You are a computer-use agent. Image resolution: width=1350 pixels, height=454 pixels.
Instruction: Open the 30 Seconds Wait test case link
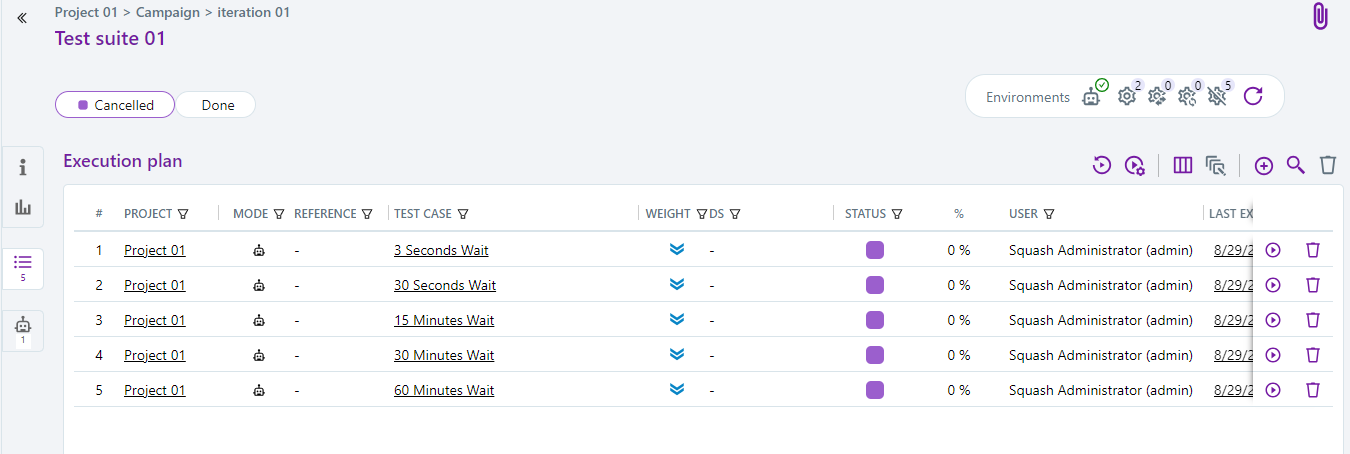pyautogui.click(x=445, y=285)
